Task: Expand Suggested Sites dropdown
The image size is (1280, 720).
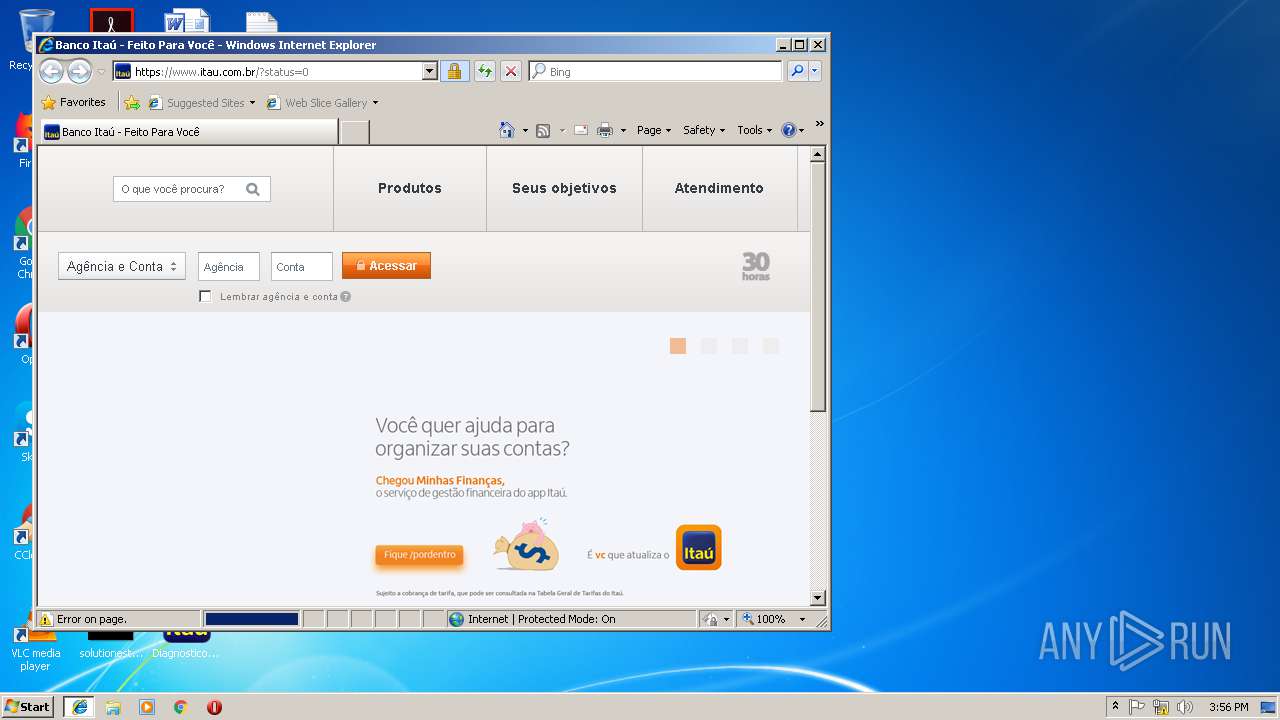Action: coord(252,103)
